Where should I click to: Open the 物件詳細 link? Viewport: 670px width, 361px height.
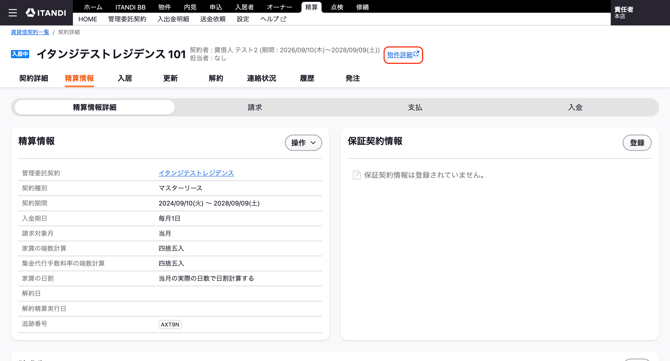(x=403, y=55)
